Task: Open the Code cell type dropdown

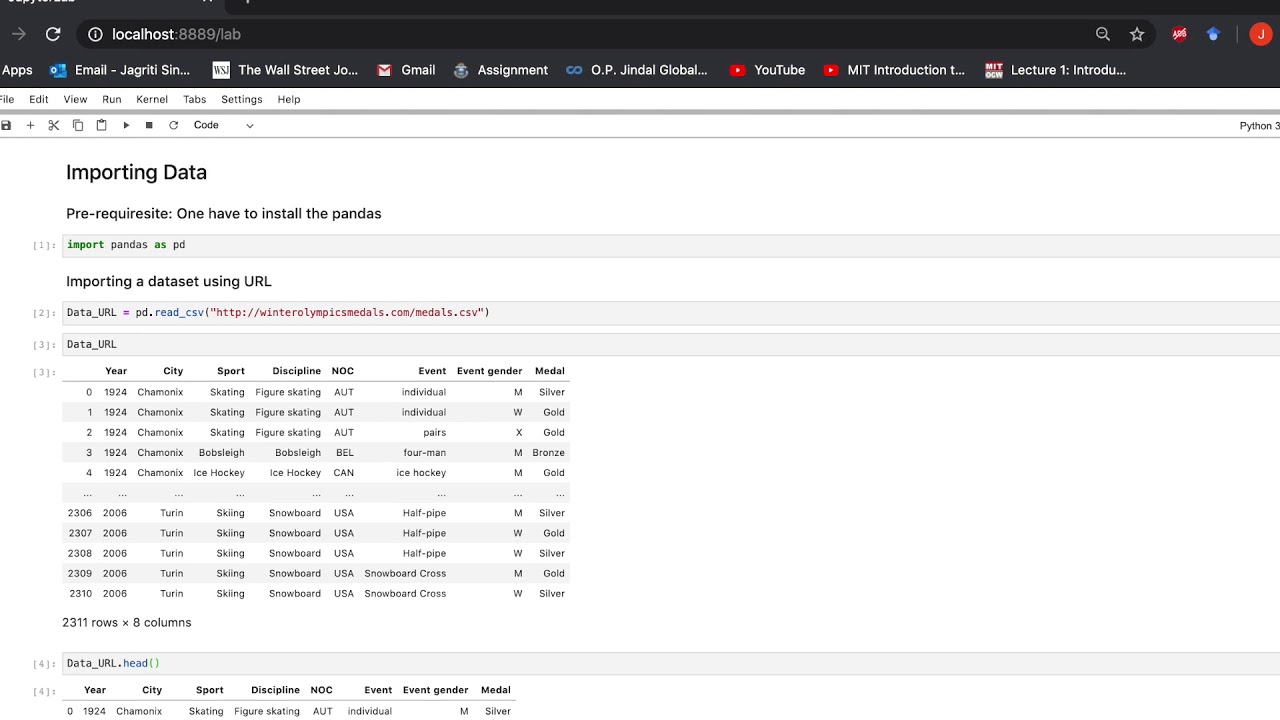Action: click(224, 125)
